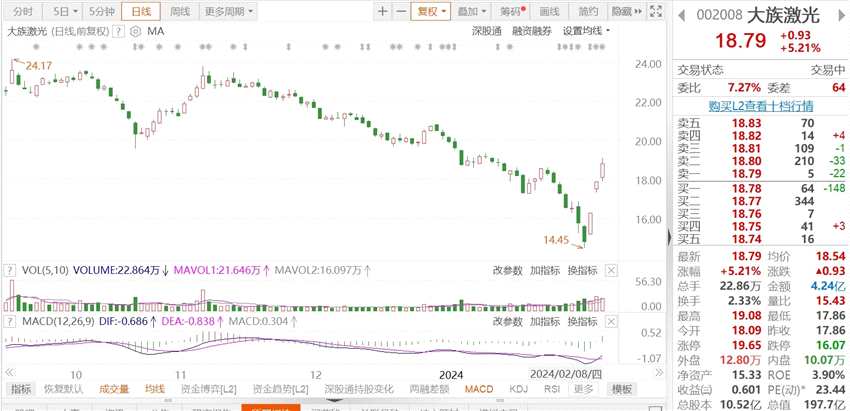Viewport: 850px width, 411px height.
Task: Click 恢复默认 restore defaults
Action: pos(63,389)
